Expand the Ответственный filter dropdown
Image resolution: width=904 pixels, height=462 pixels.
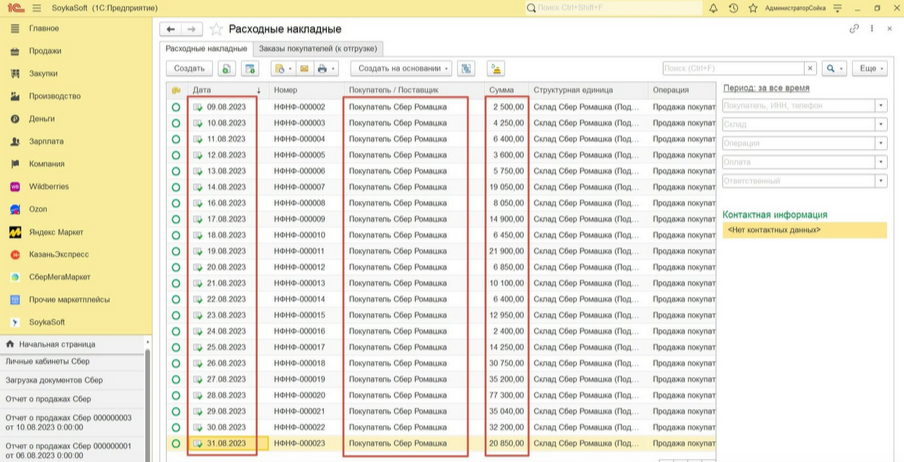click(880, 181)
